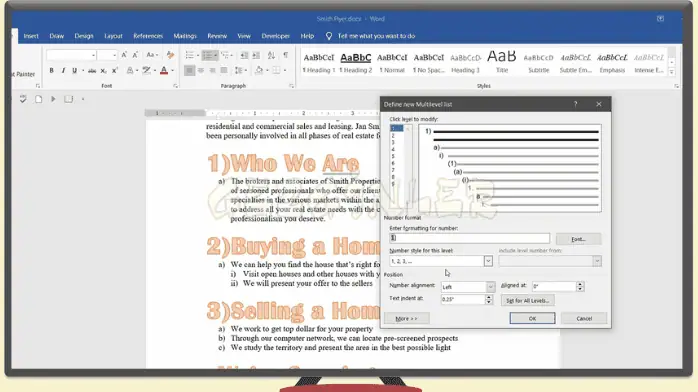Click the red font color swatch
698x392 pixels.
pos(164,70)
